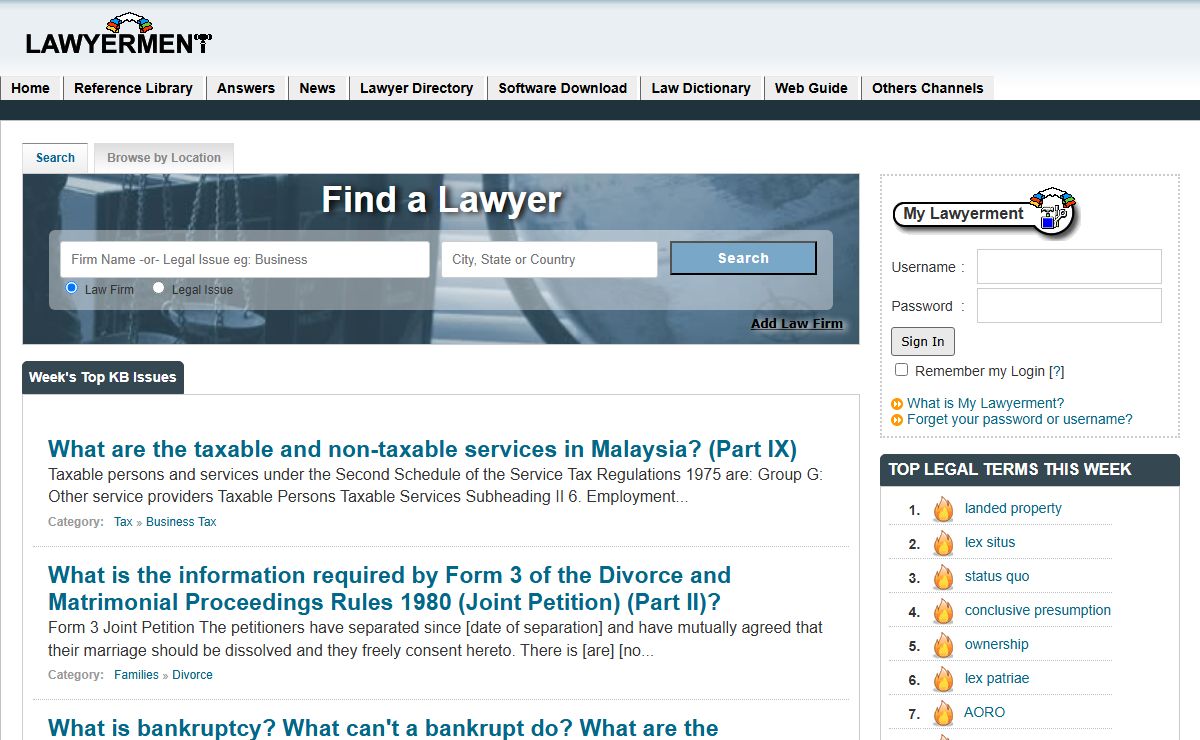The image size is (1200, 740).
Task: Open the Answers menu item
Action: coord(246,88)
